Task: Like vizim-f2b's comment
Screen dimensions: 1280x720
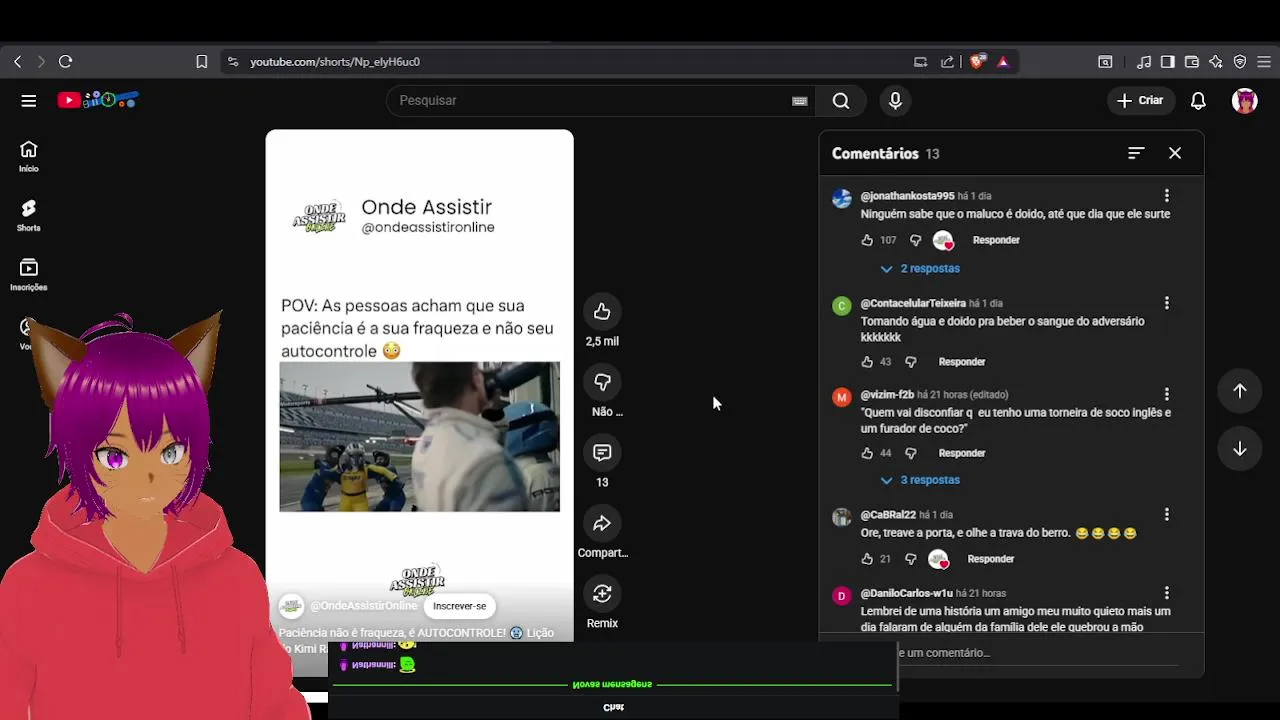Action: (x=867, y=453)
